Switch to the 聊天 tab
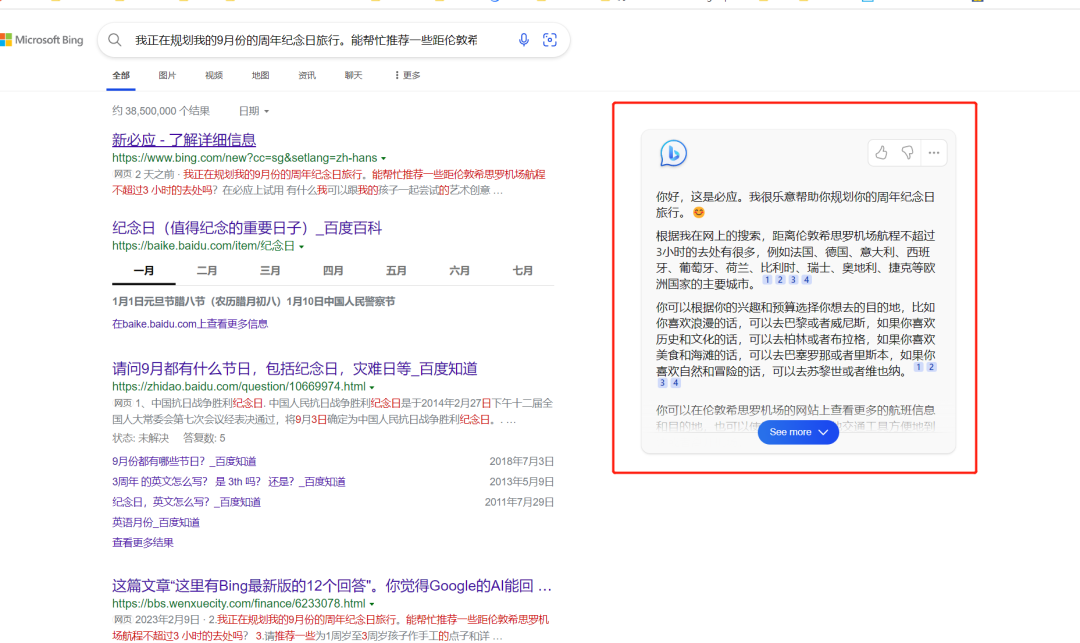This screenshot has width=1080, height=643. pos(353,75)
